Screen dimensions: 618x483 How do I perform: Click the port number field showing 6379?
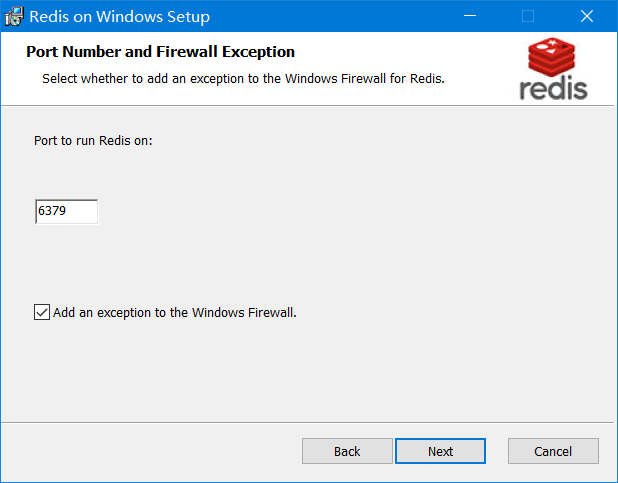pyautogui.click(x=66, y=212)
